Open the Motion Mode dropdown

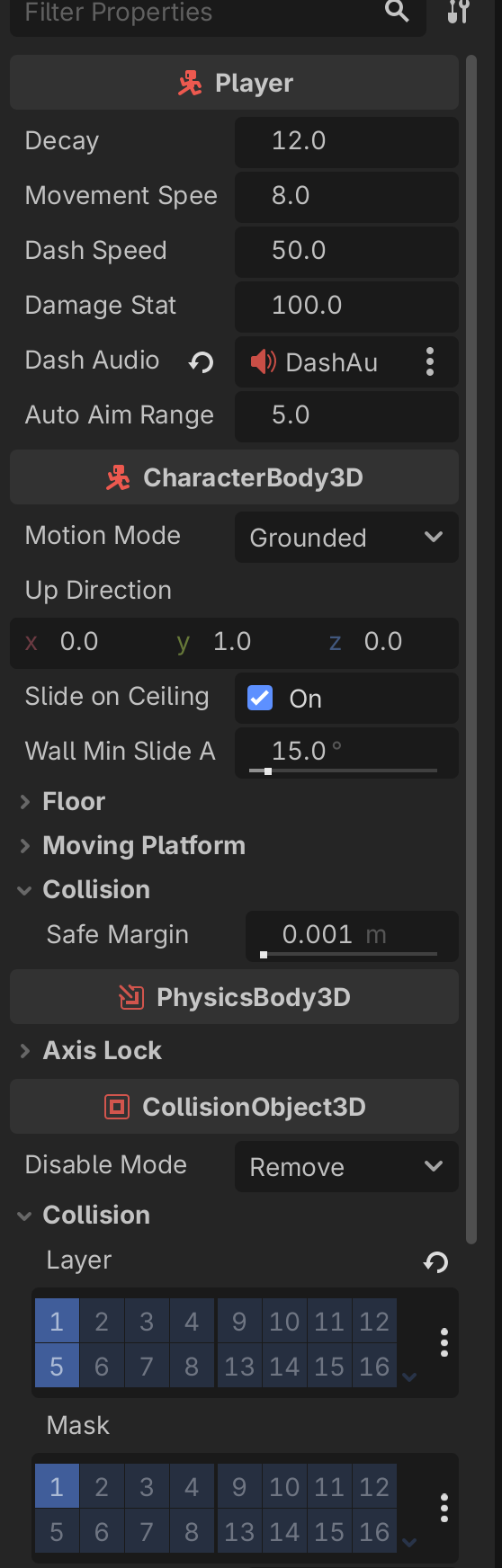pyautogui.click(x=346, y=538)
